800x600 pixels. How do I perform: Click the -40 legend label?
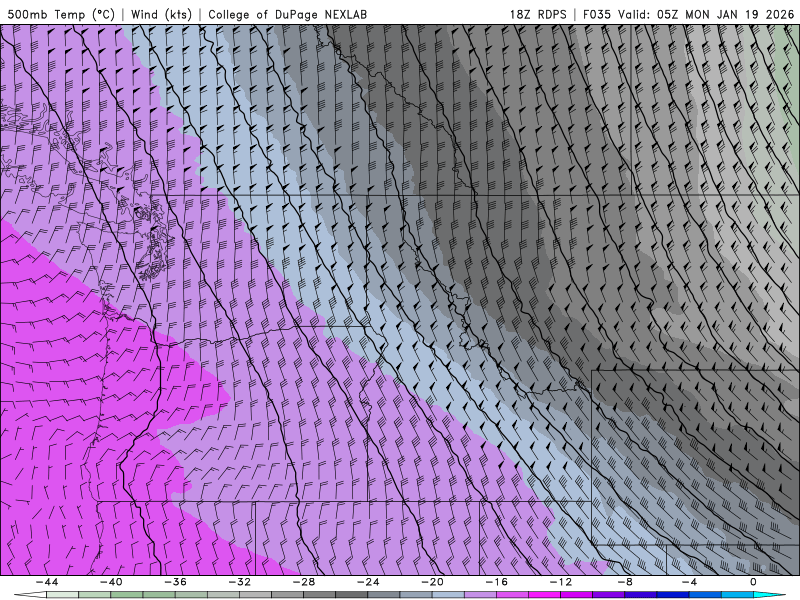pos(111,582)
